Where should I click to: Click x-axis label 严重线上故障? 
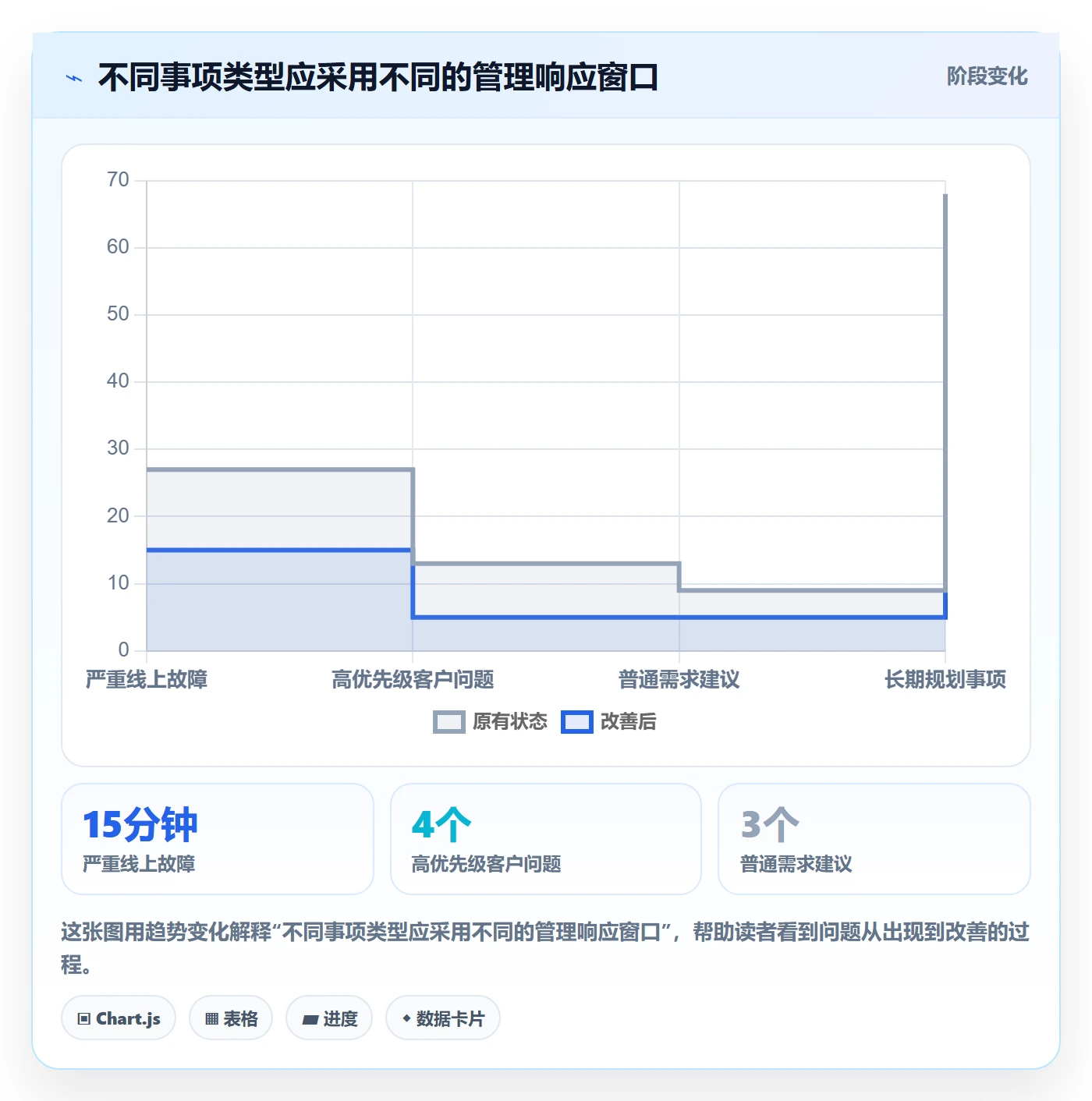click(147, 680)
